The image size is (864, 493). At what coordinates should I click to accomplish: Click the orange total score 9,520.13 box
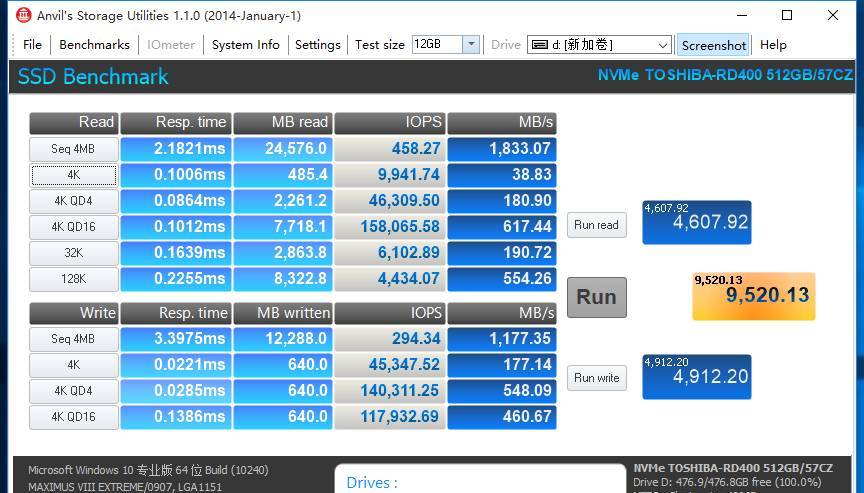pos(753,296)
